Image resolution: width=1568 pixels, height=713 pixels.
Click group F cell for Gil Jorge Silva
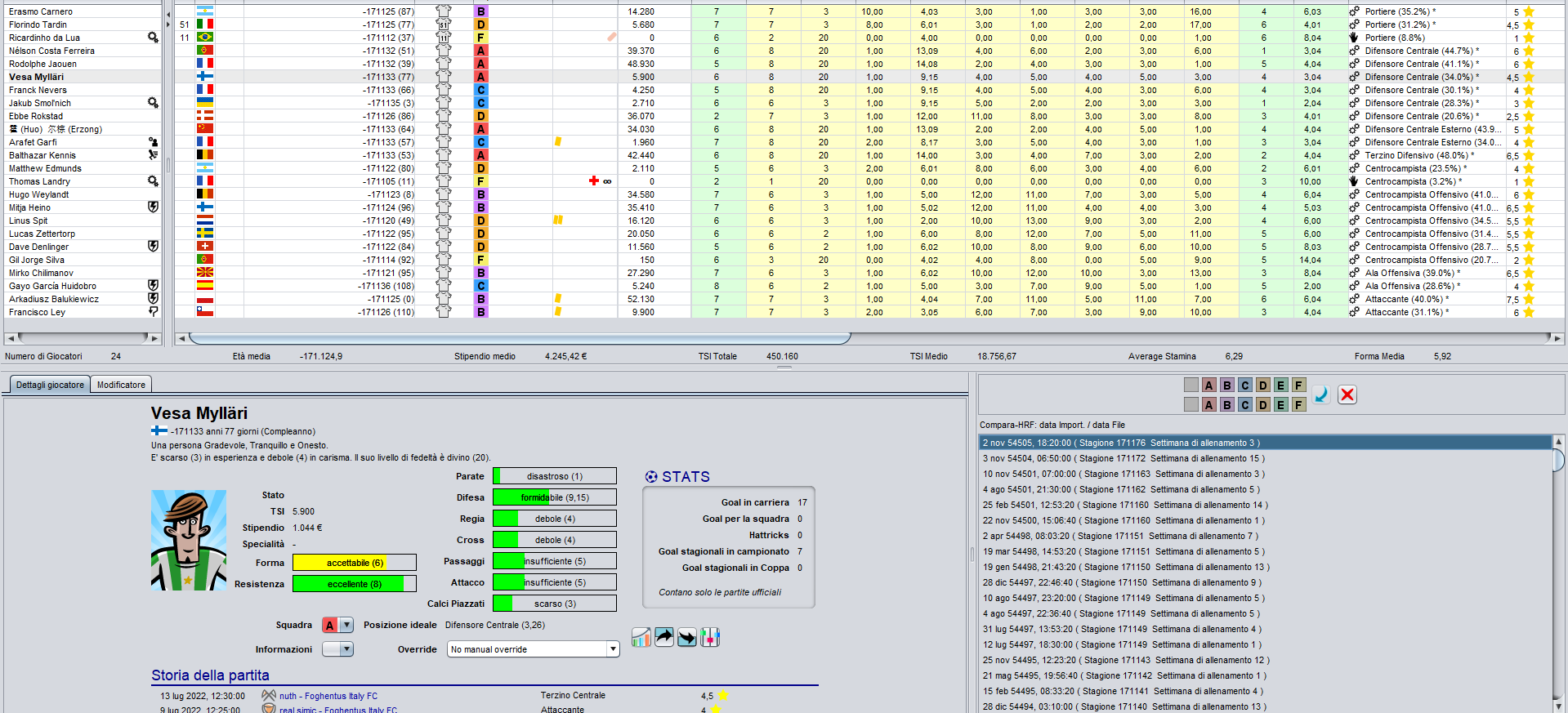(480, 260)
